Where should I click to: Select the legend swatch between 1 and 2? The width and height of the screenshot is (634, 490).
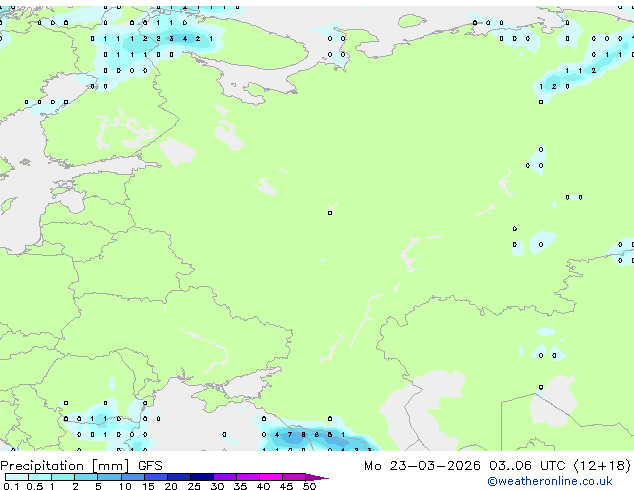pos(63,477)
